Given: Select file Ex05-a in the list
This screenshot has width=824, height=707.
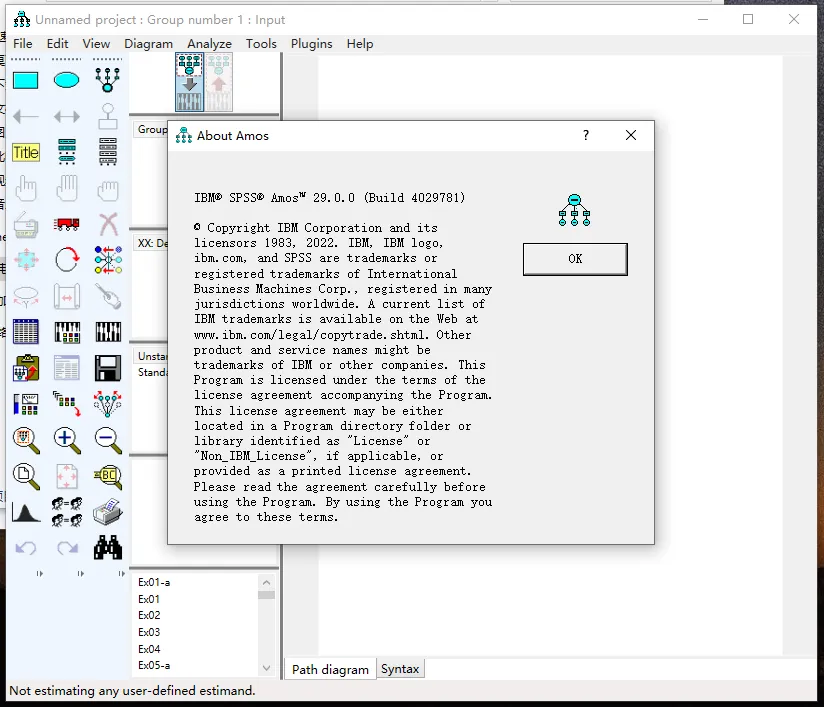Looking at the screenshot, I should [x=154, y=665].
